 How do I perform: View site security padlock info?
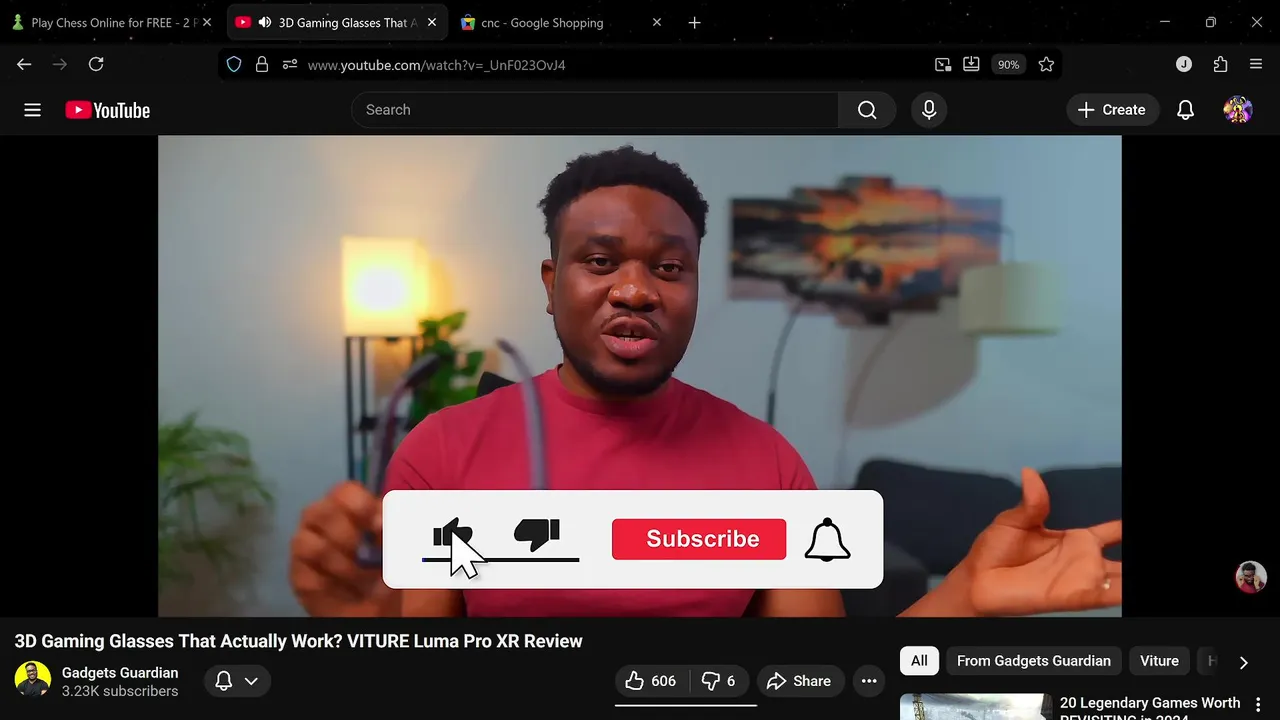[x=262, y=64]
